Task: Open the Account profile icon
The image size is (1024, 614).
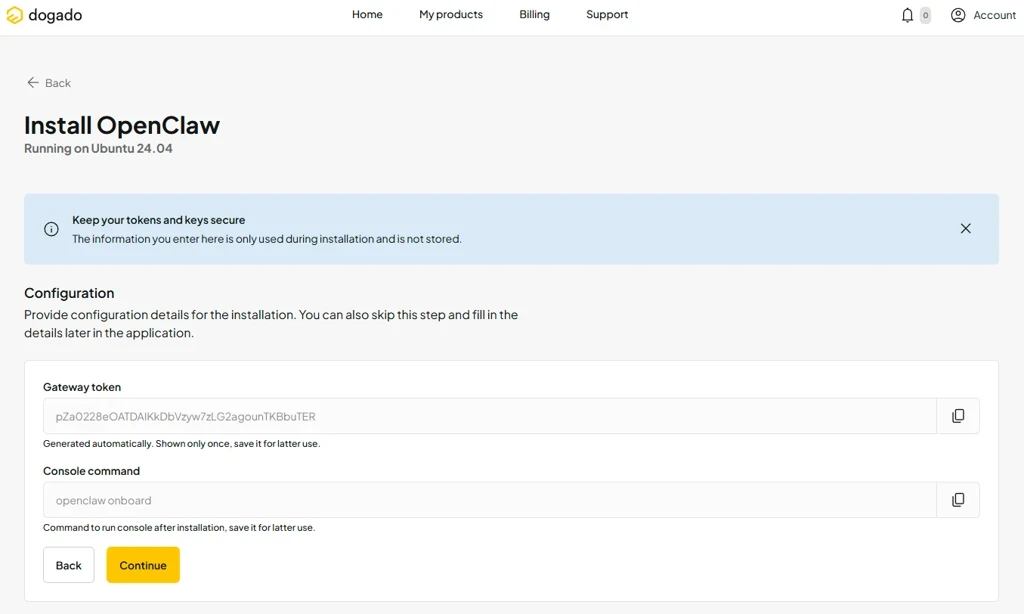Action: point(958,15)
